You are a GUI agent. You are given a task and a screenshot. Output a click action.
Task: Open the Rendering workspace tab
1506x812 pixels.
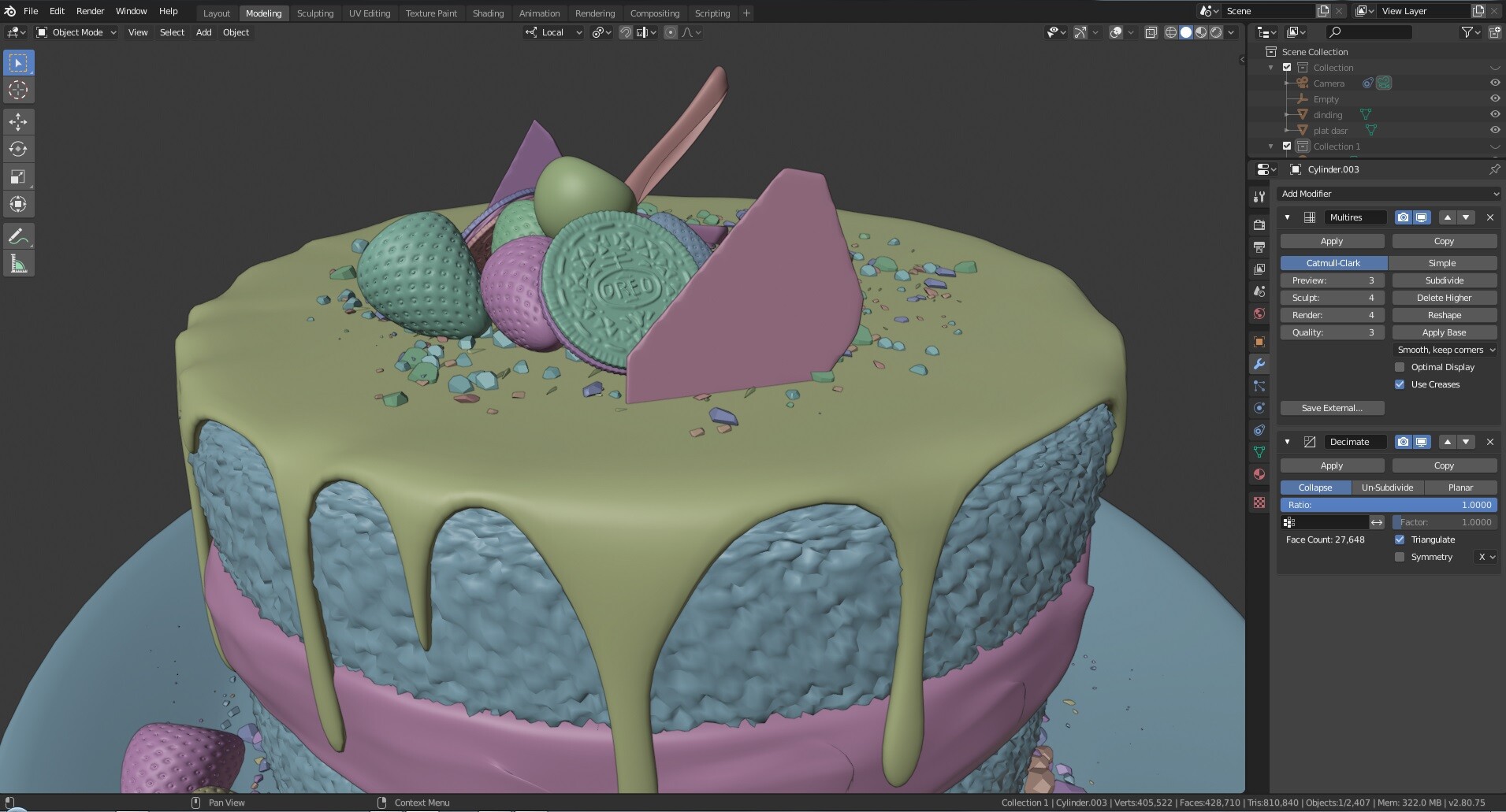595,13
